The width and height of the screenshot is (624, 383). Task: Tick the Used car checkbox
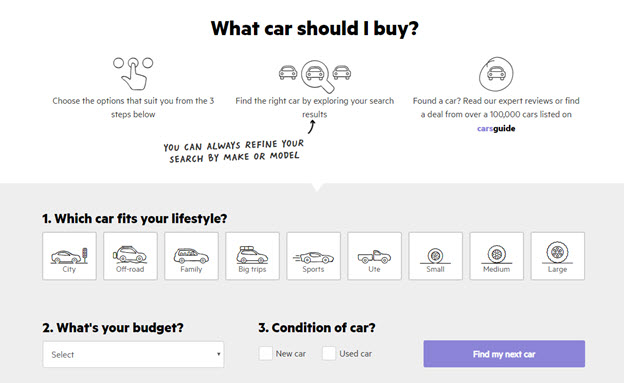coord(329,354)
